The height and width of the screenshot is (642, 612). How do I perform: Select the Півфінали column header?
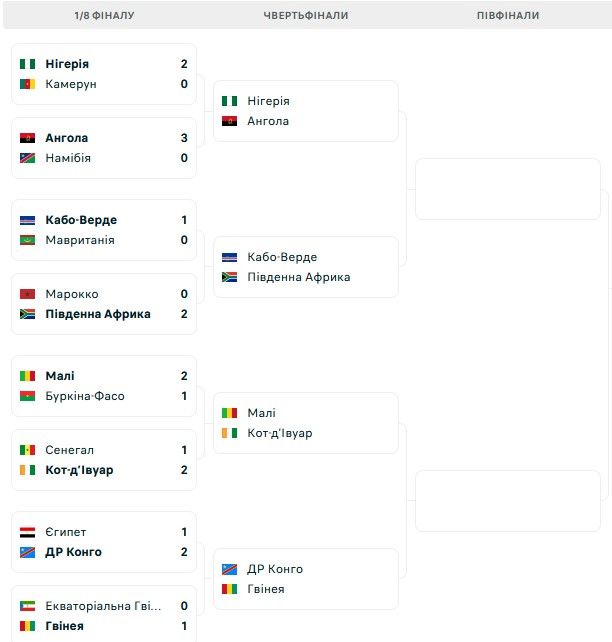coord(507,16)
